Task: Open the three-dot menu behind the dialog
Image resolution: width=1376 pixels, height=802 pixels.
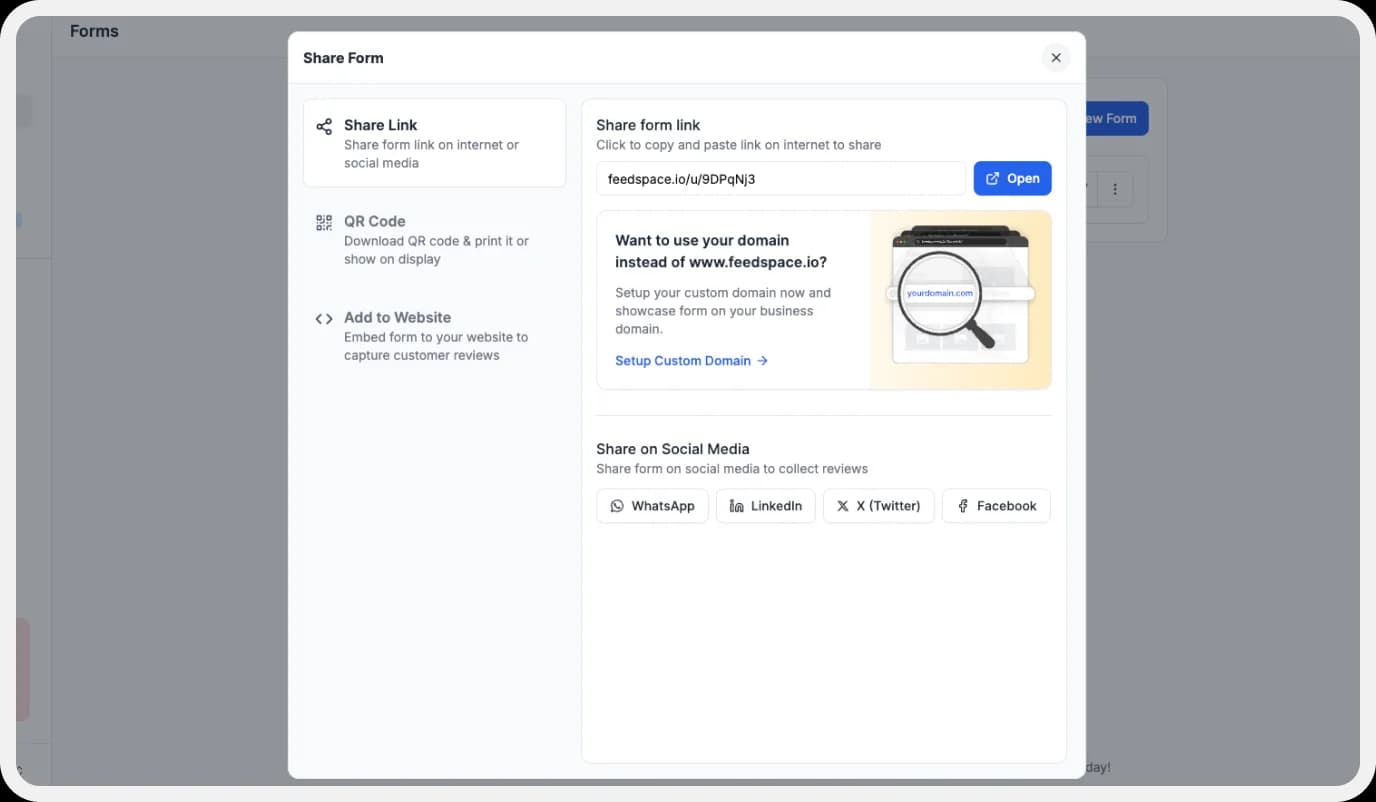Action: [1115, 188]
